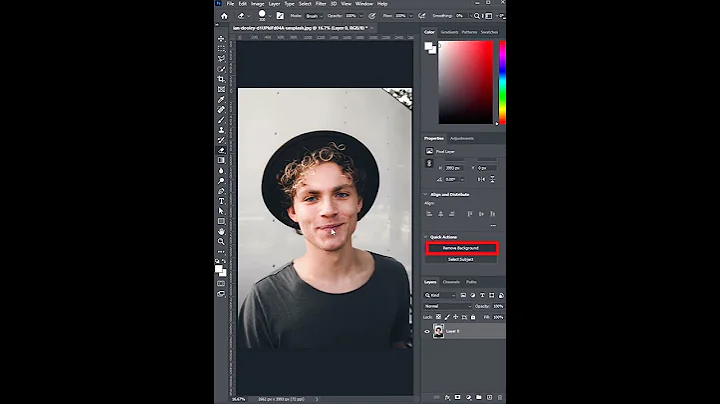
Task: Click inside the red color picker field
Action: tap(466, 82)
